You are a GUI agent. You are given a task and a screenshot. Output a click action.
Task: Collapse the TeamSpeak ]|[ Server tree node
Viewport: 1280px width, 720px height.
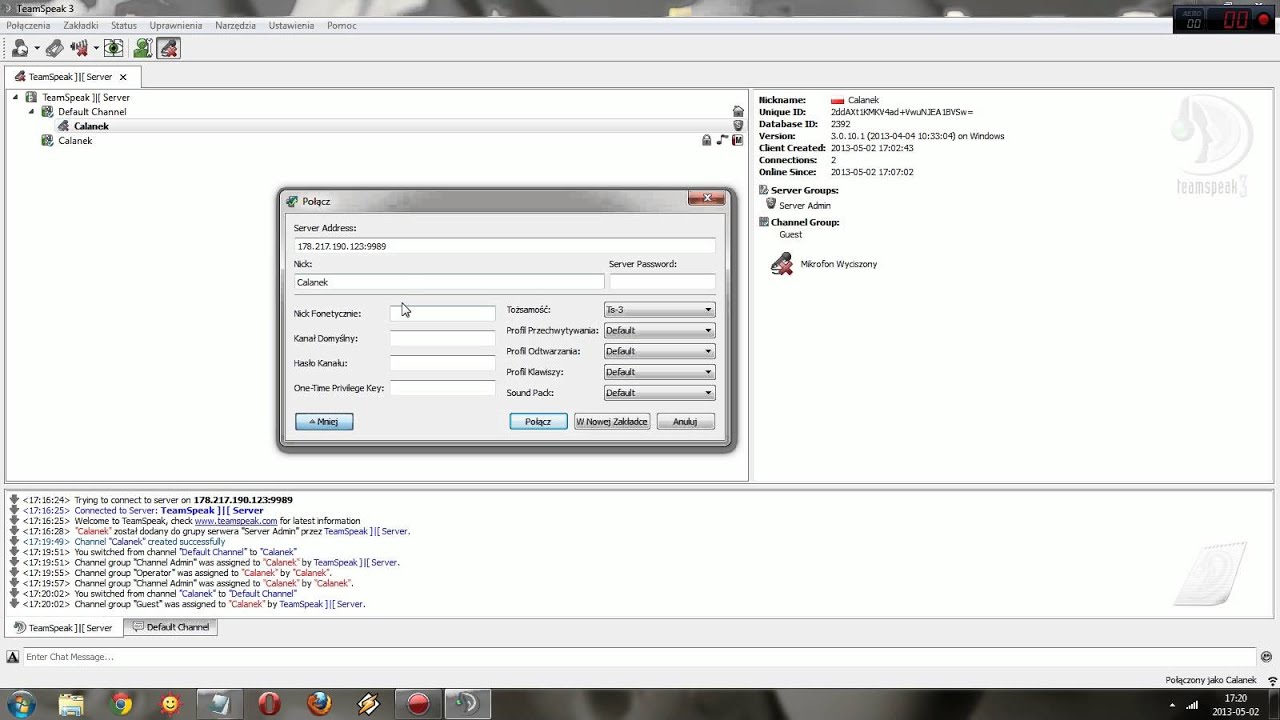[x=15, y=97]
